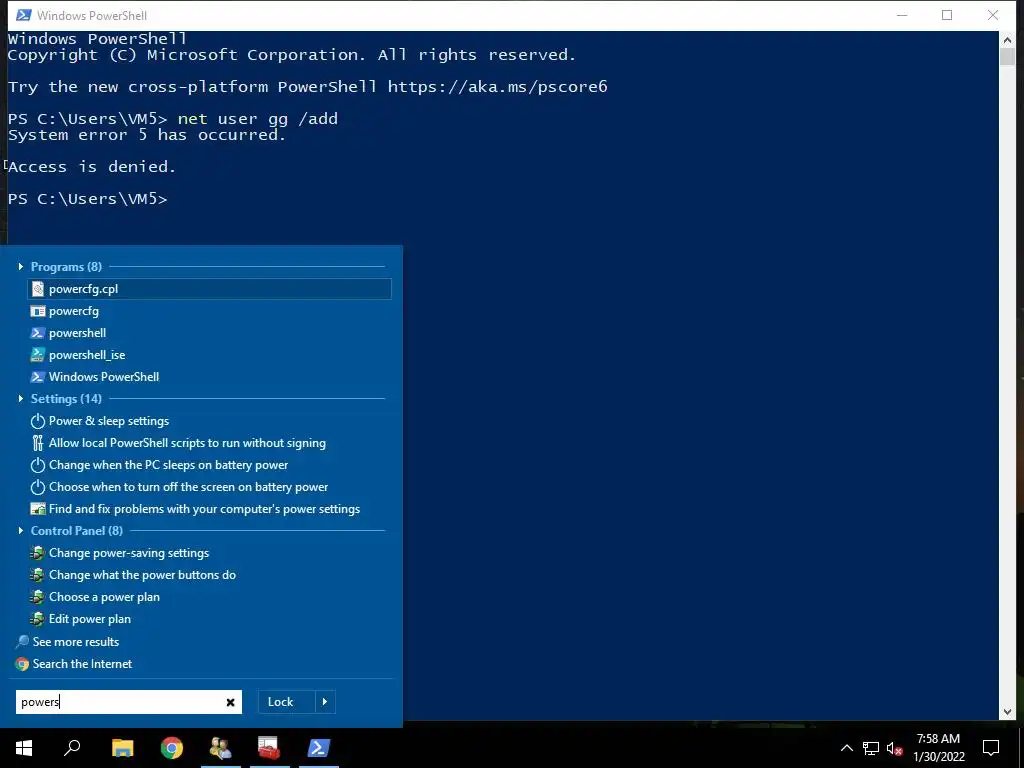
Task: Open Allow local PowerShell scripts setting
Action: (187, 443)
